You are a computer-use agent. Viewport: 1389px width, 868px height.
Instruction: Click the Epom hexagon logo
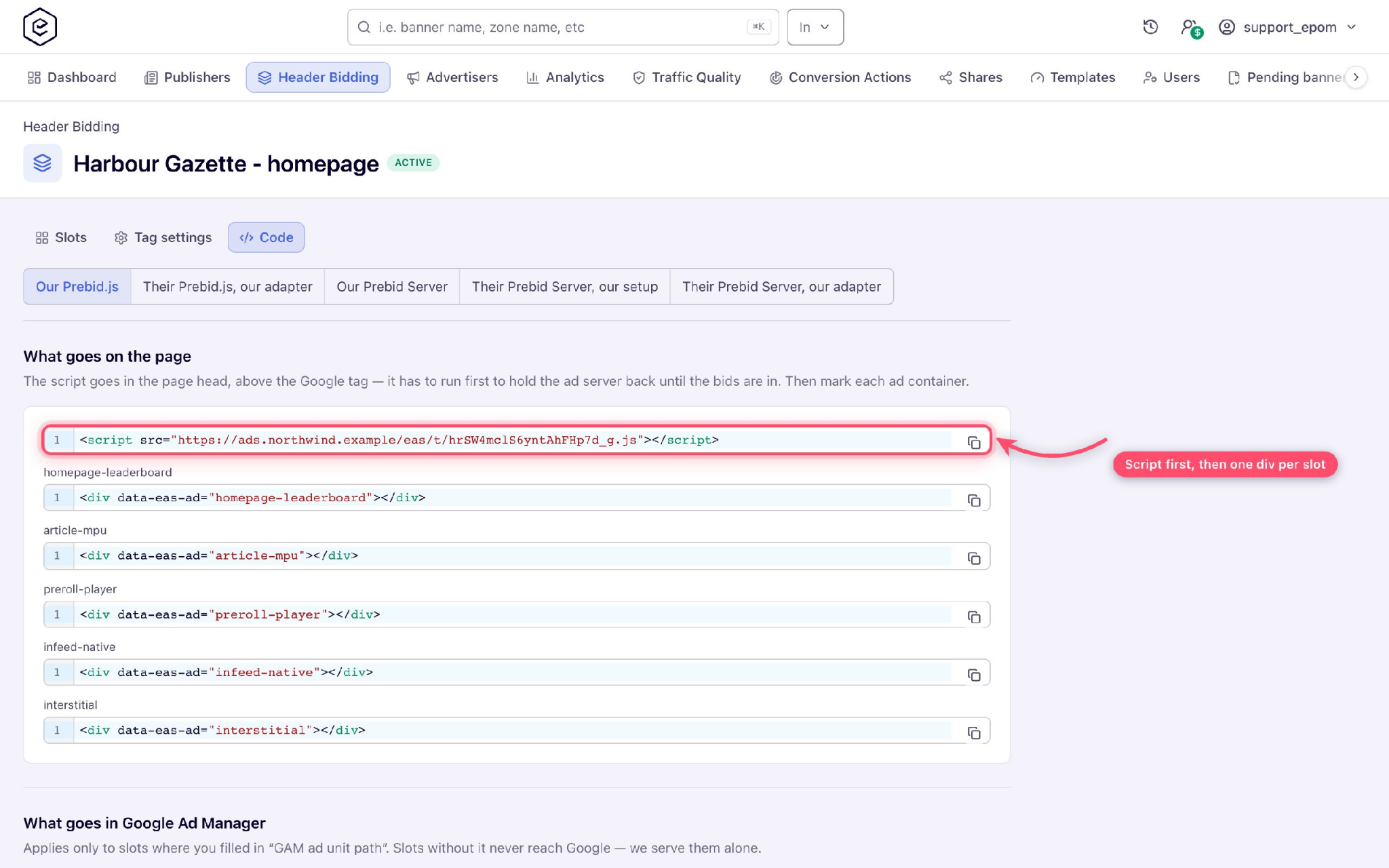40,27
